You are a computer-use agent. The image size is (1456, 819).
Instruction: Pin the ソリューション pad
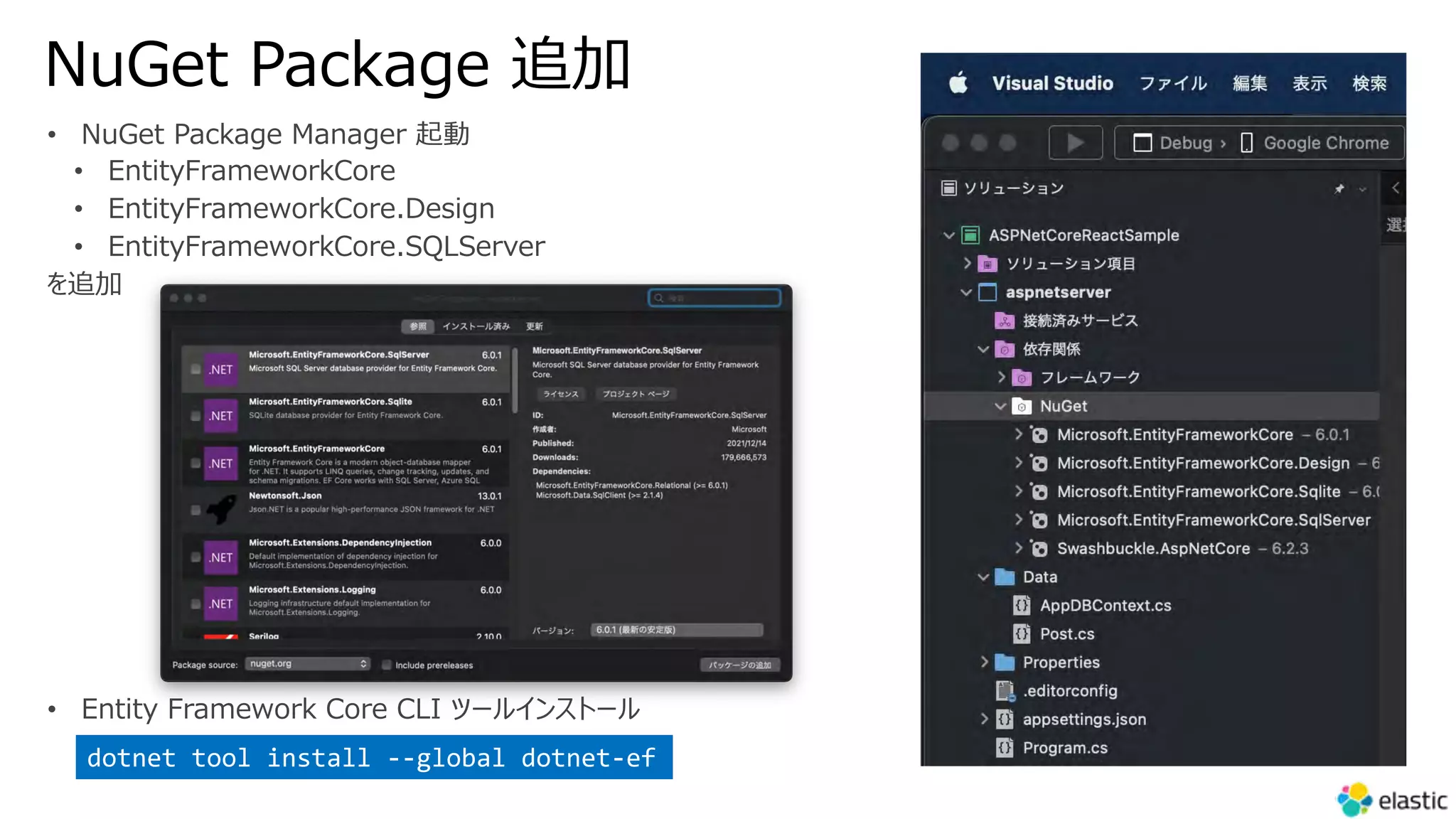(x=1339, y=188)
